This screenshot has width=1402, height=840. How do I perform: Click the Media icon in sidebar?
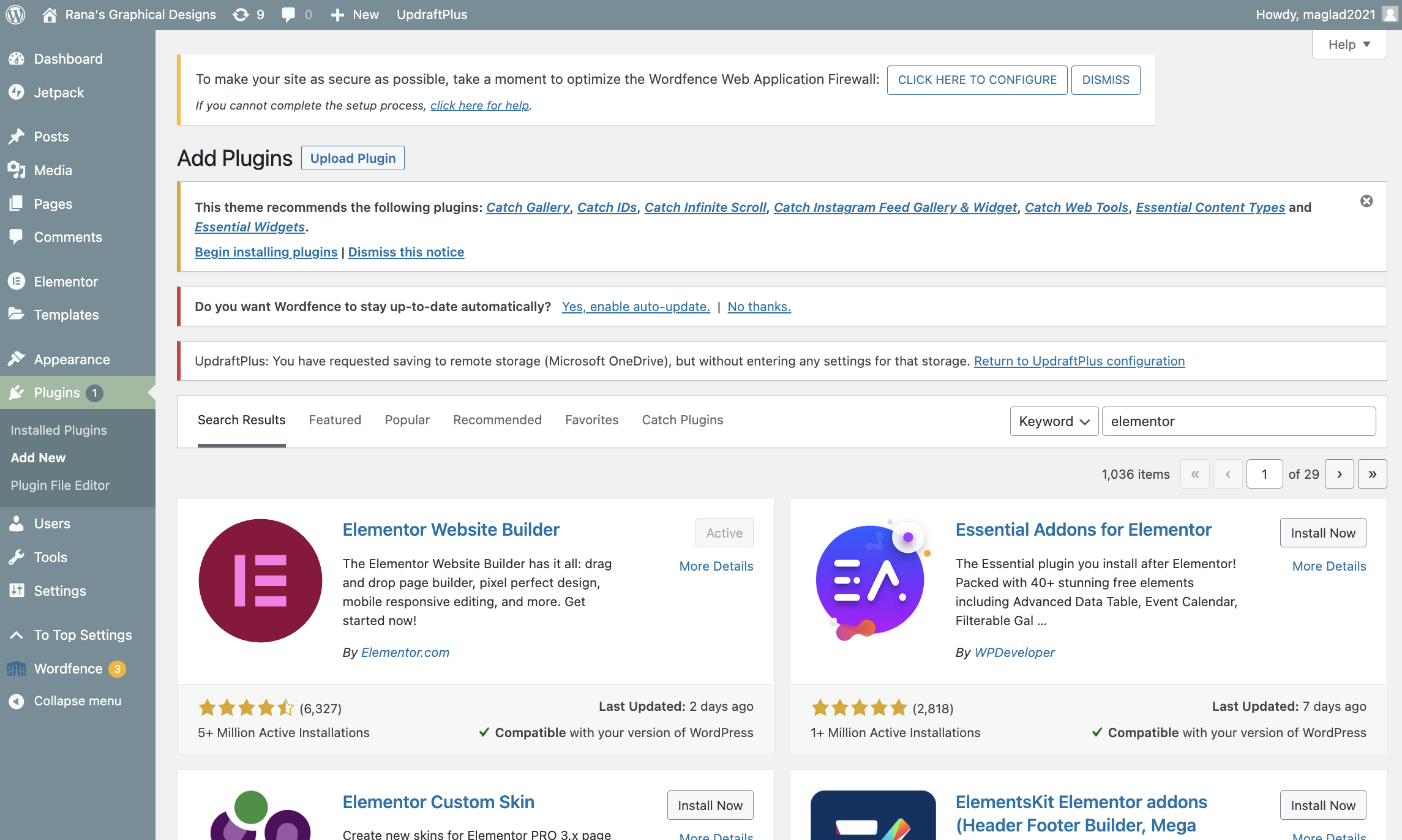point(17,170)
